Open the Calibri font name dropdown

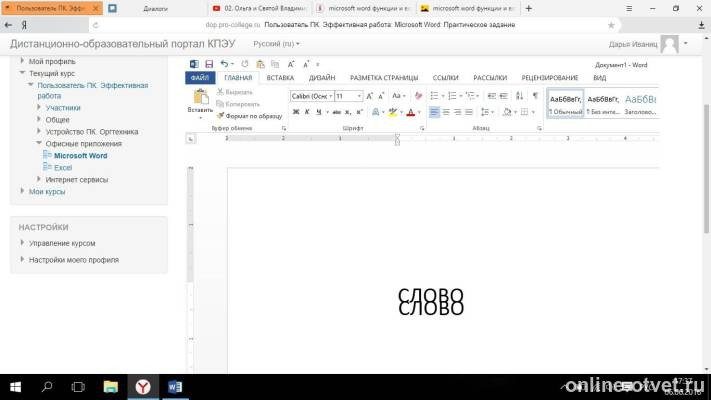pos(331,96)
